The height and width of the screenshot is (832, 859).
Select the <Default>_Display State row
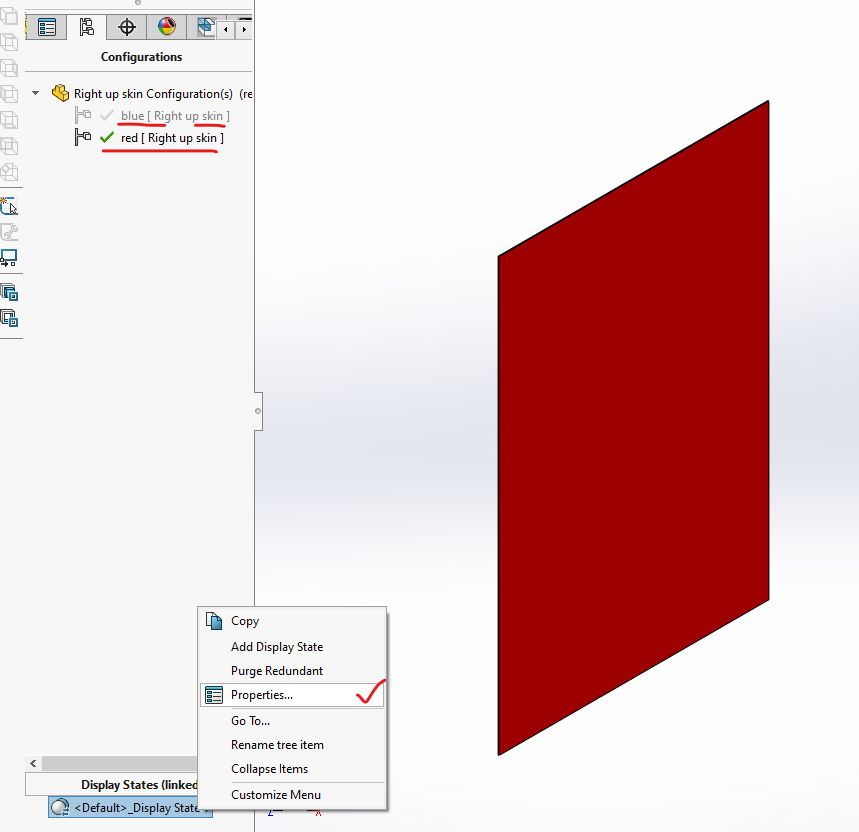click(130, 808)
